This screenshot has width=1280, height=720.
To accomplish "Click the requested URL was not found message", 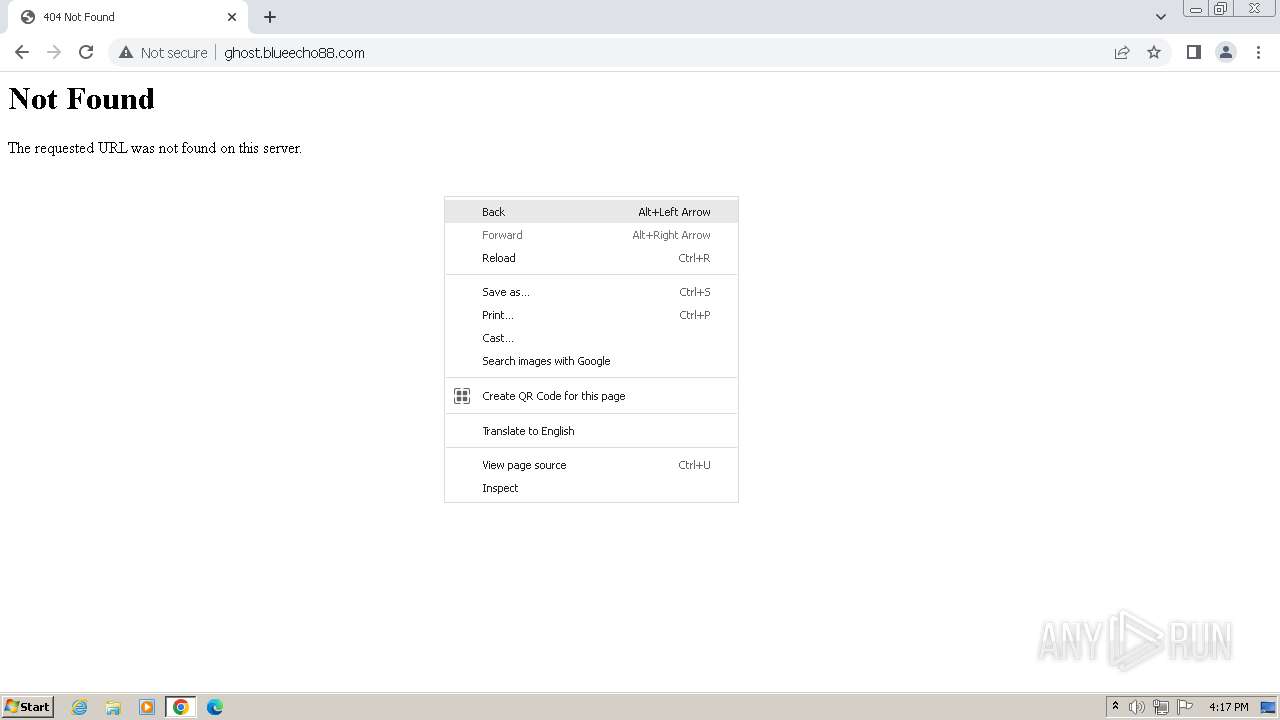I will coord(155,148).
